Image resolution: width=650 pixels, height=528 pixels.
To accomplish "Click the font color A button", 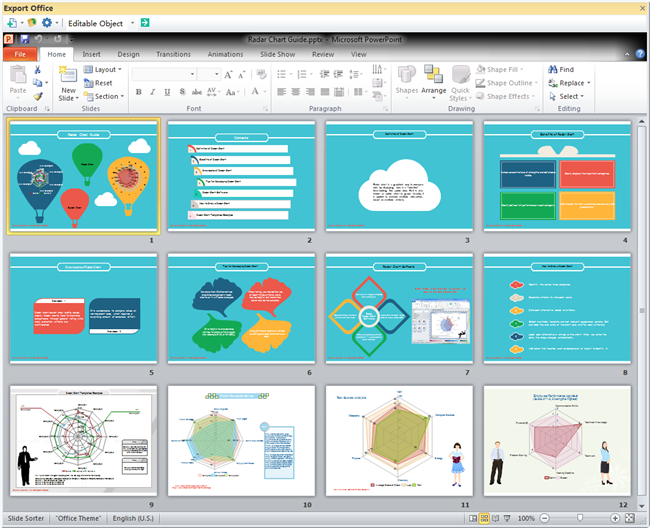I will 255,92.
